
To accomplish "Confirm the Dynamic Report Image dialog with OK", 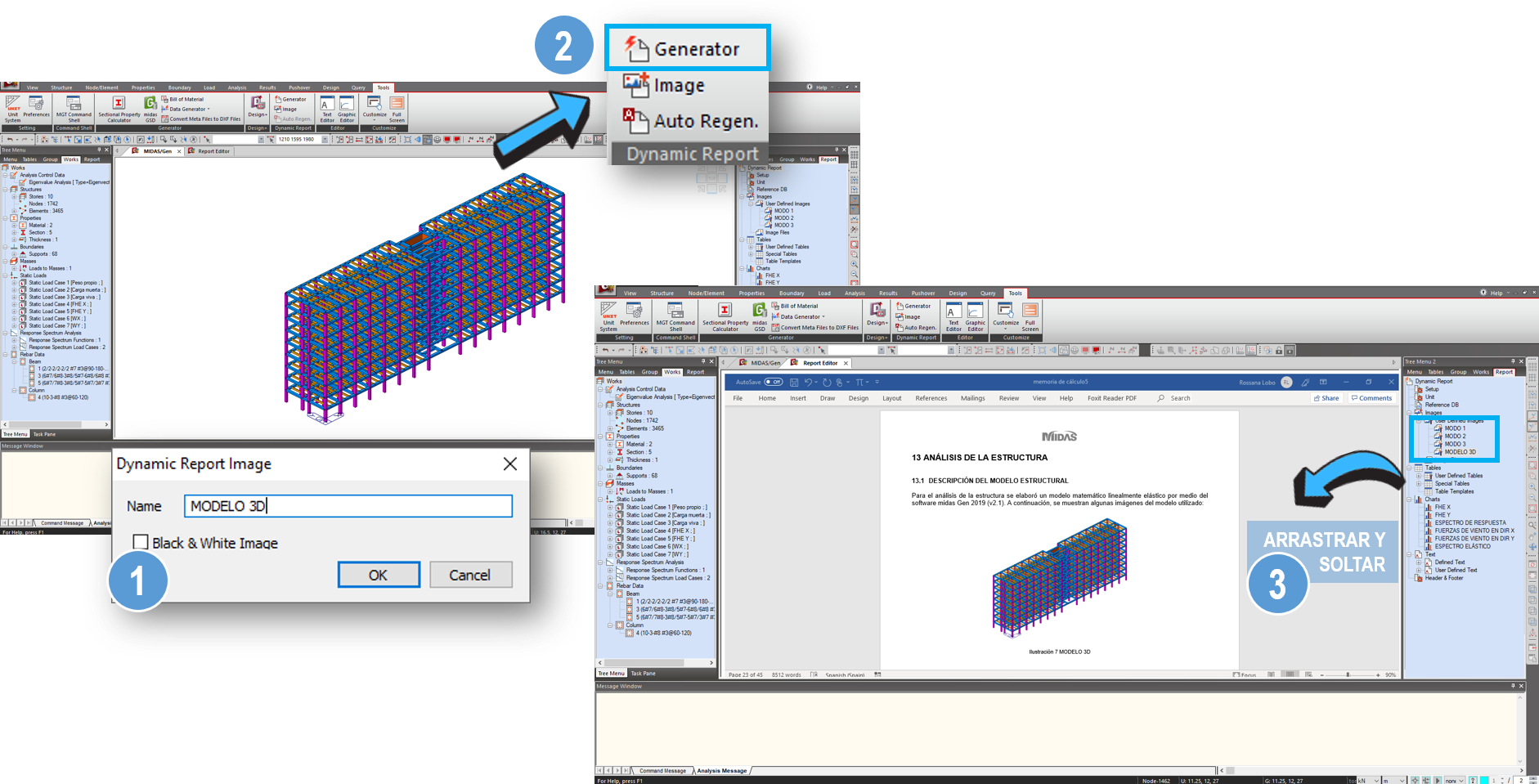I will 379,575.
